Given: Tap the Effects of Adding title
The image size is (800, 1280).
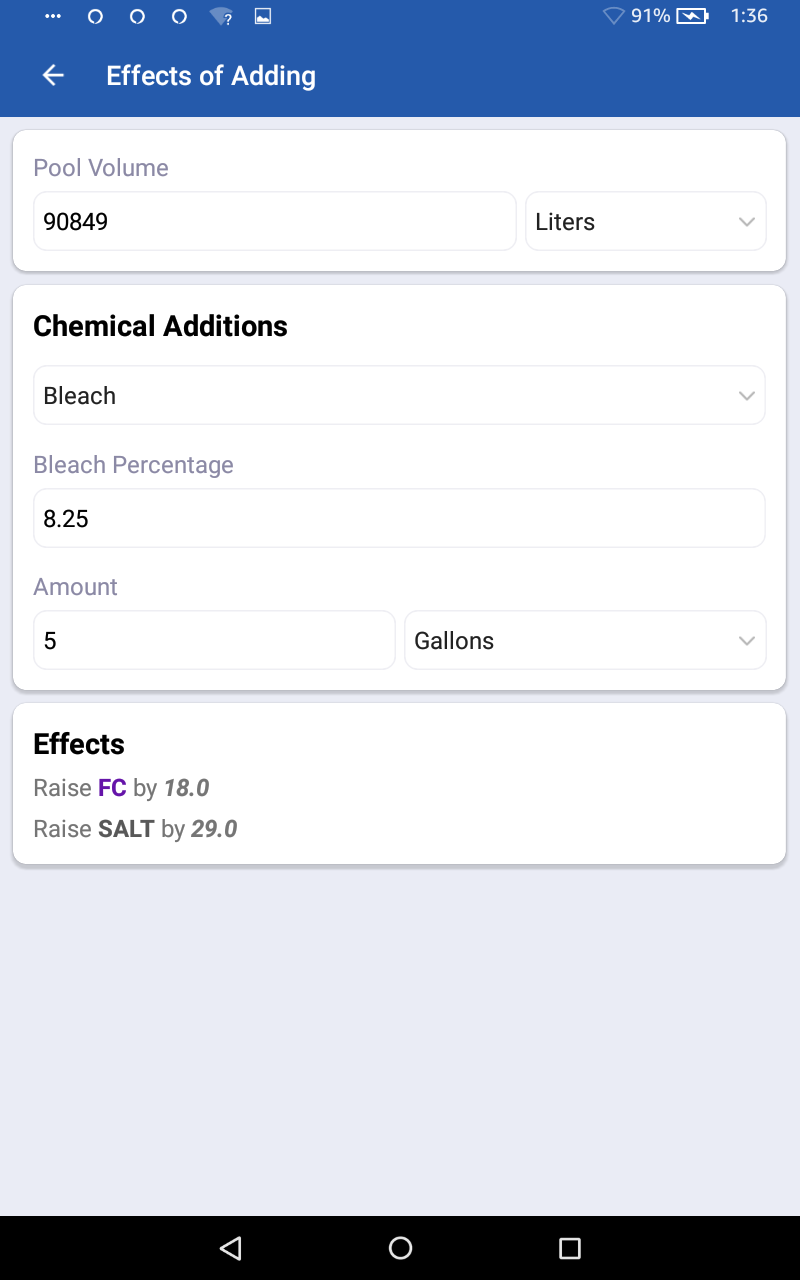Looking at the screenshot, I should [211, 76].
